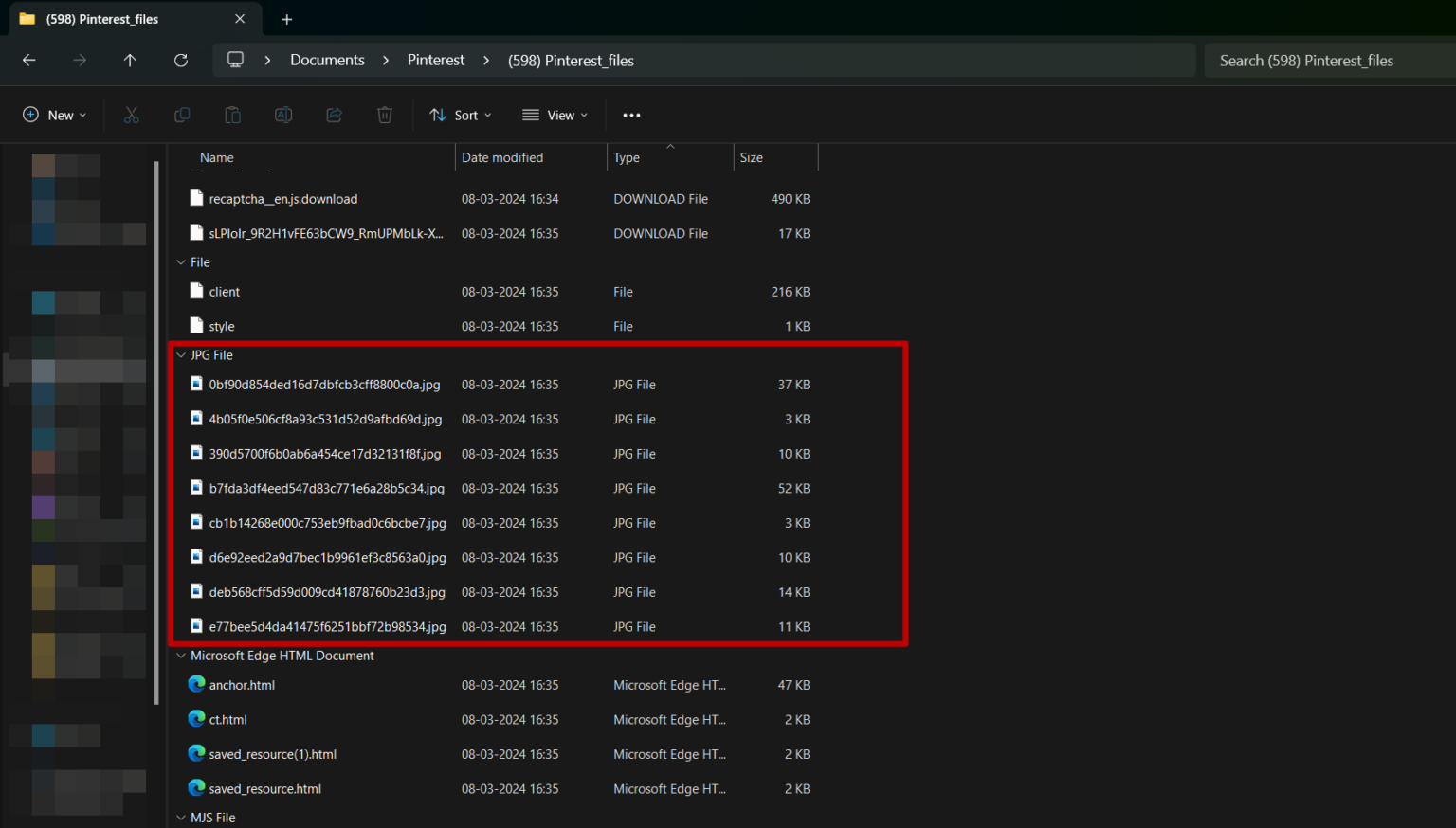Click the Copy icon in toolbar
This screenshot has height=828, width=1456.
(x=182, y=115)
